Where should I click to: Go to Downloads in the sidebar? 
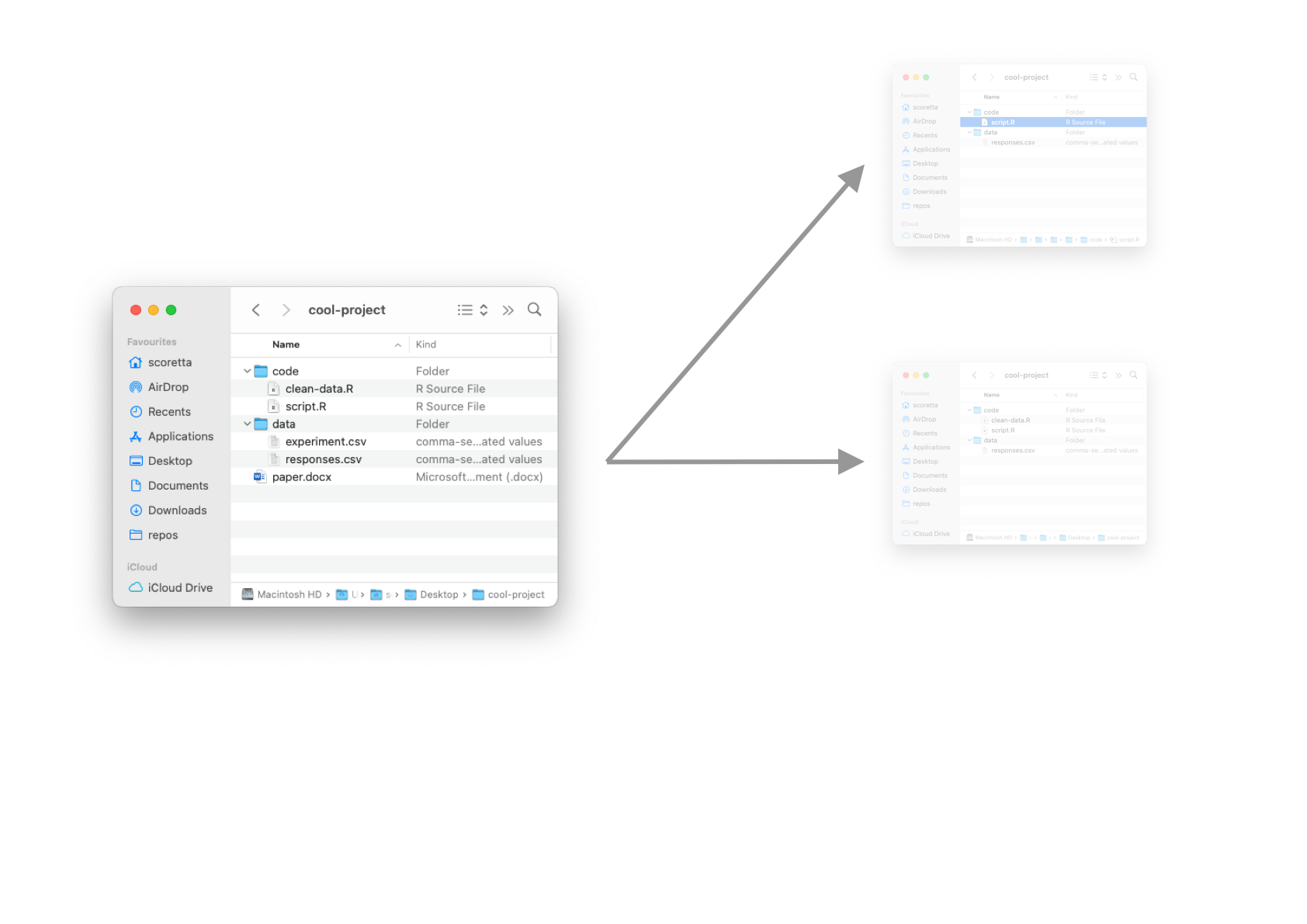177,510
